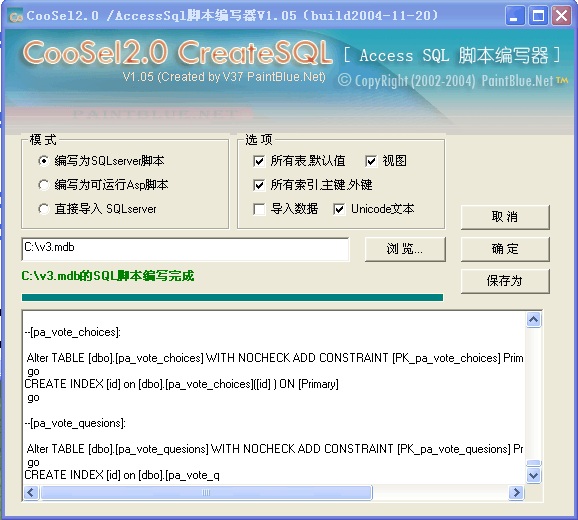Click the --[pa_vote_choices]: comment line
This screenshot has height=520, width=578.
(73, 332)
